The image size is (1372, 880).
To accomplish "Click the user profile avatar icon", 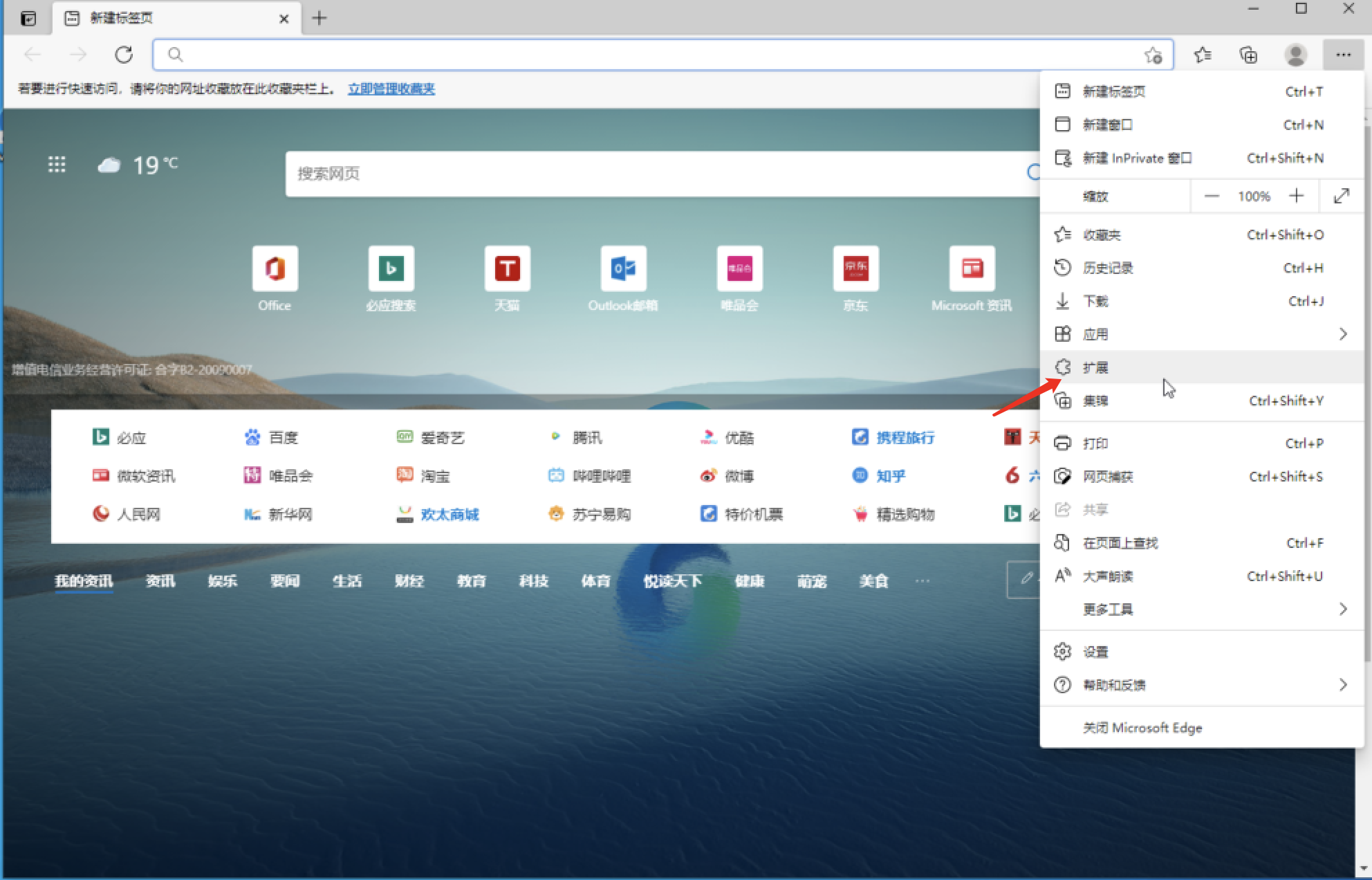I will 1295,55.
